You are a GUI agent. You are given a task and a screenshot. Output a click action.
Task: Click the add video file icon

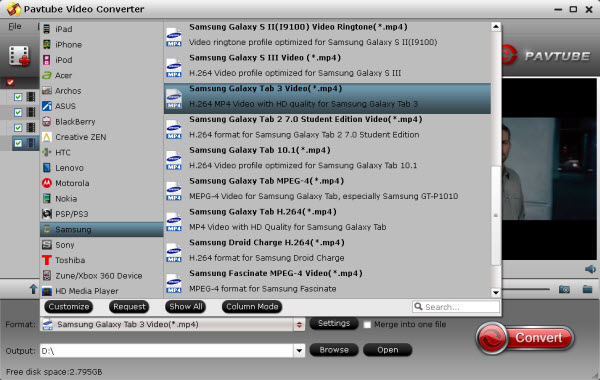[19, 56]
